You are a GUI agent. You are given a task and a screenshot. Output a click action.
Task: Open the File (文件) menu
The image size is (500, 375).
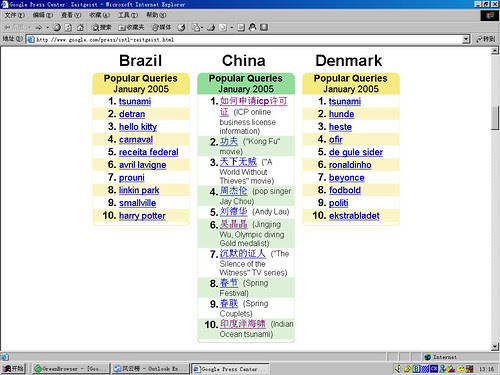pyautogui.click(x=14, y=15)
